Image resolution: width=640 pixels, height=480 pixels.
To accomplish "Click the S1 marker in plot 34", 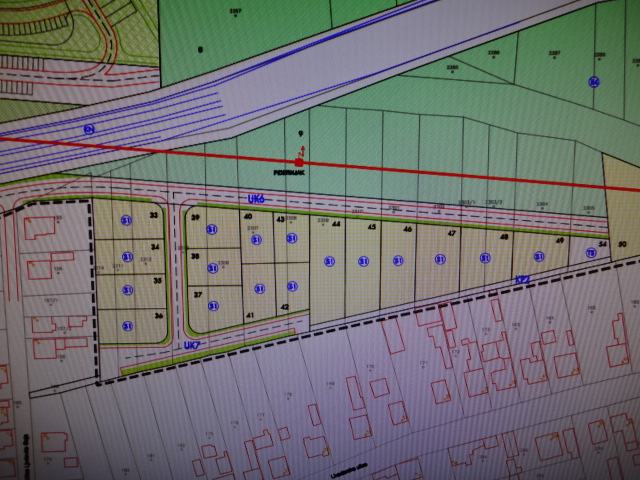I will point(128,257).
